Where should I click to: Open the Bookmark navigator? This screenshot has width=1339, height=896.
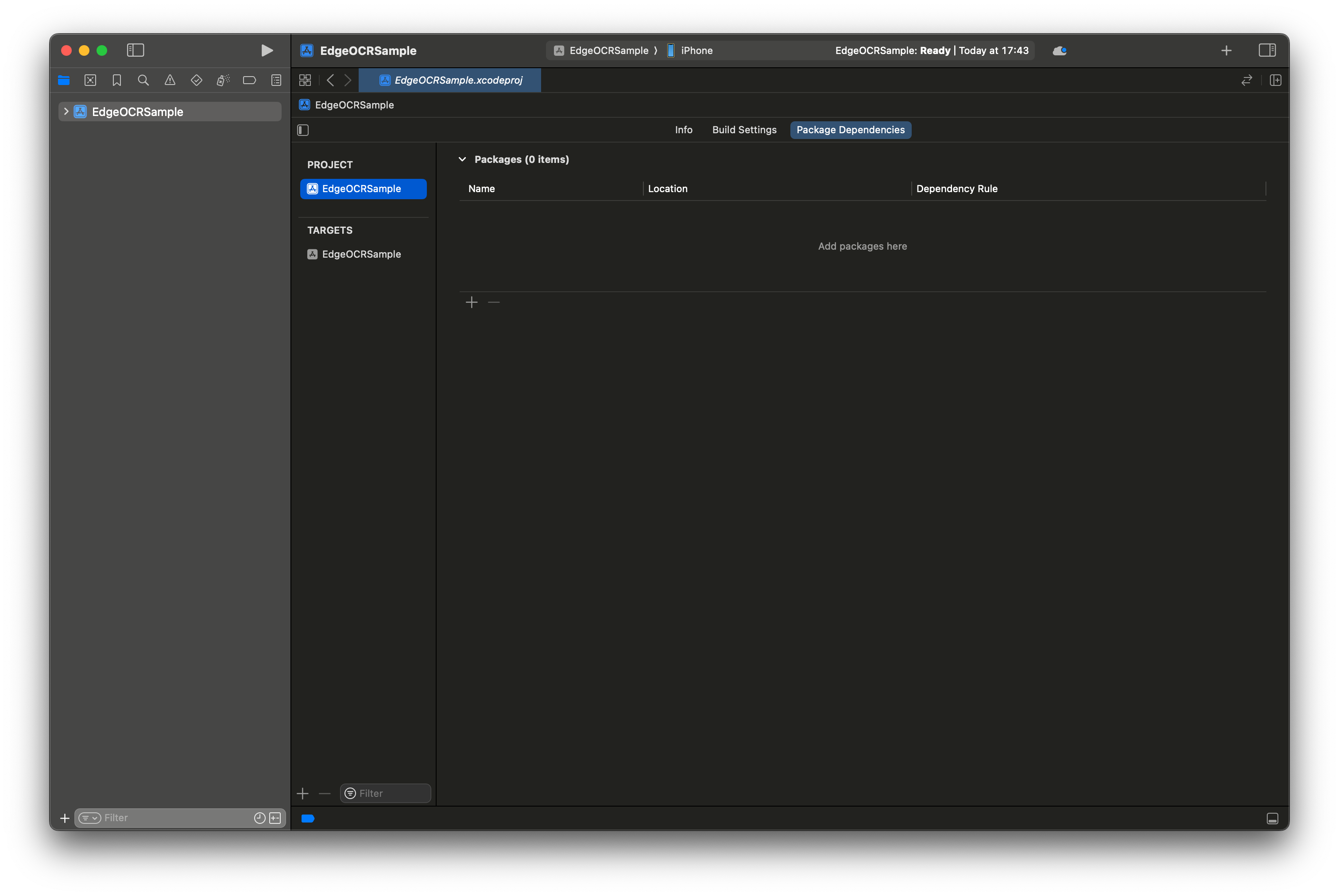click(116, 81)
